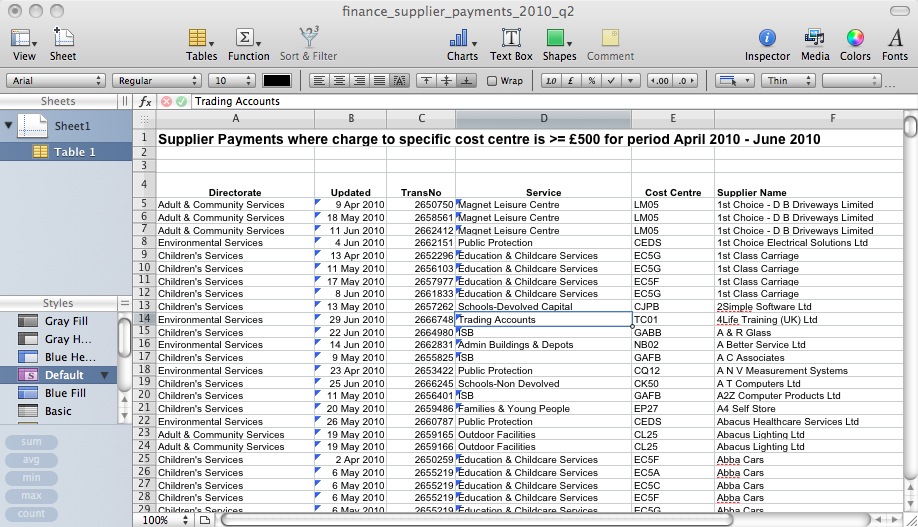Apply automatic cell alignment
The width and height of the screenshot is (918, 527).
(x=399, y=81)
